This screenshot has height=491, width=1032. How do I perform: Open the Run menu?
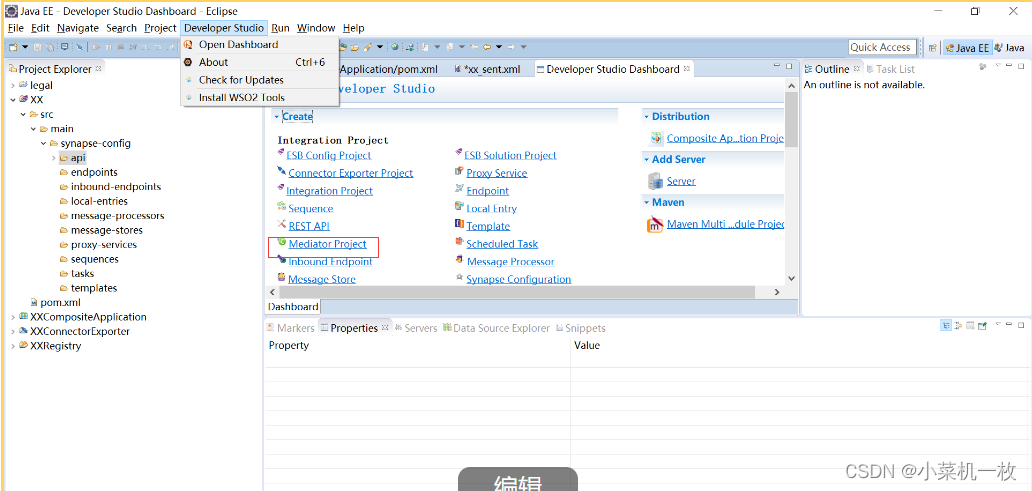280,28
